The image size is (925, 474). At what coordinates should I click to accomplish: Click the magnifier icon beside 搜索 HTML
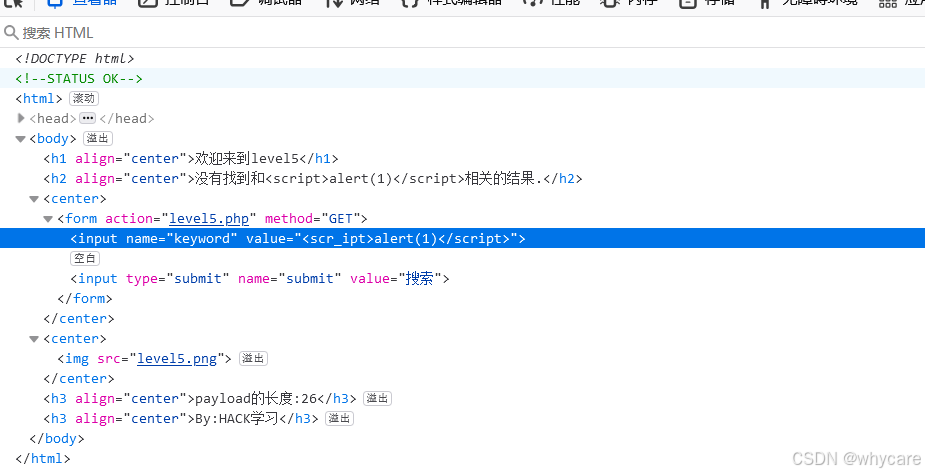[x=11, y=32]
